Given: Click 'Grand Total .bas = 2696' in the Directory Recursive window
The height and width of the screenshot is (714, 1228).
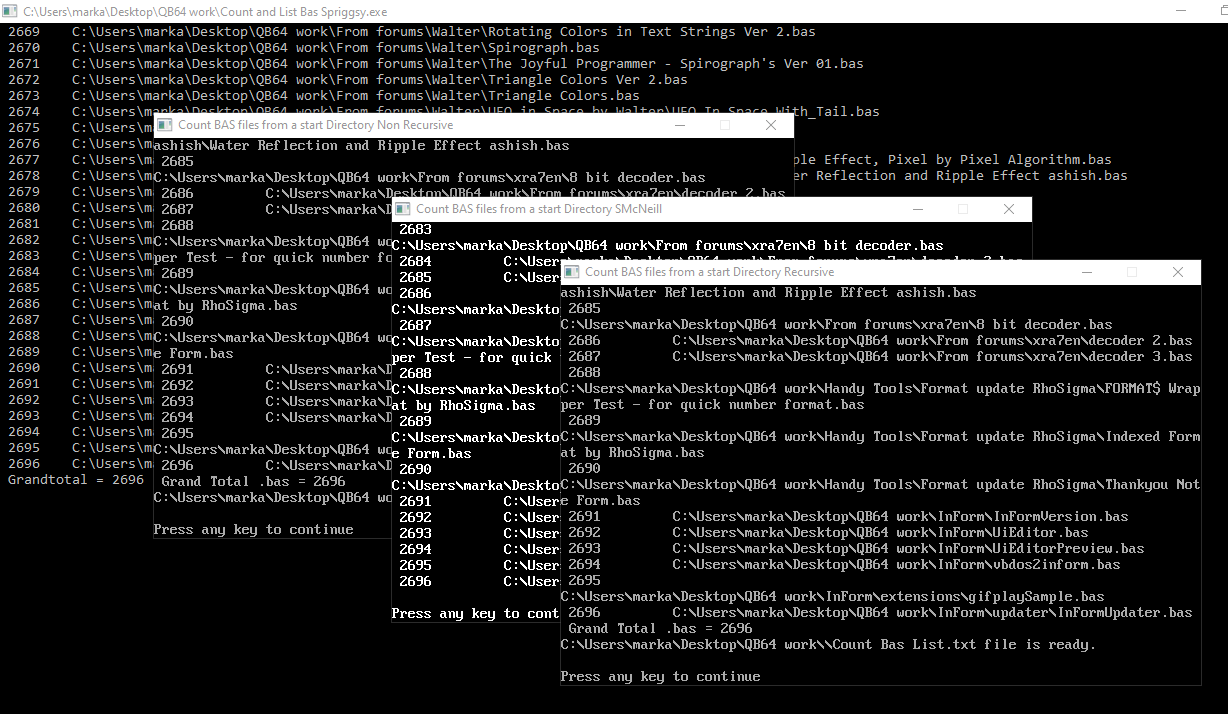Looking at the screenshot, I should pyautogui.click(x=660, y=628).
